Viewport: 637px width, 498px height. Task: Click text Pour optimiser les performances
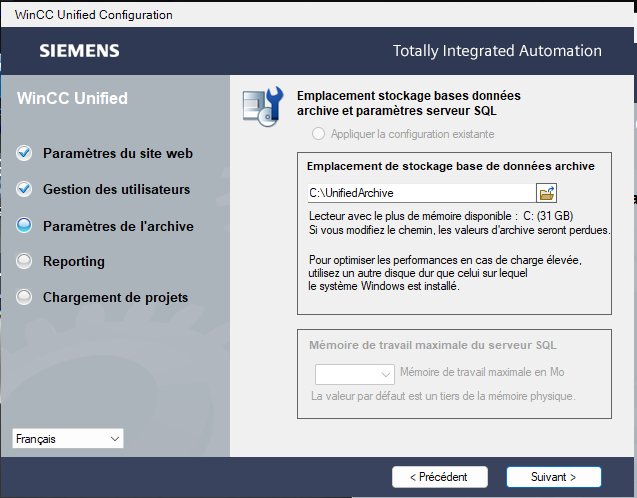(445, 273)
